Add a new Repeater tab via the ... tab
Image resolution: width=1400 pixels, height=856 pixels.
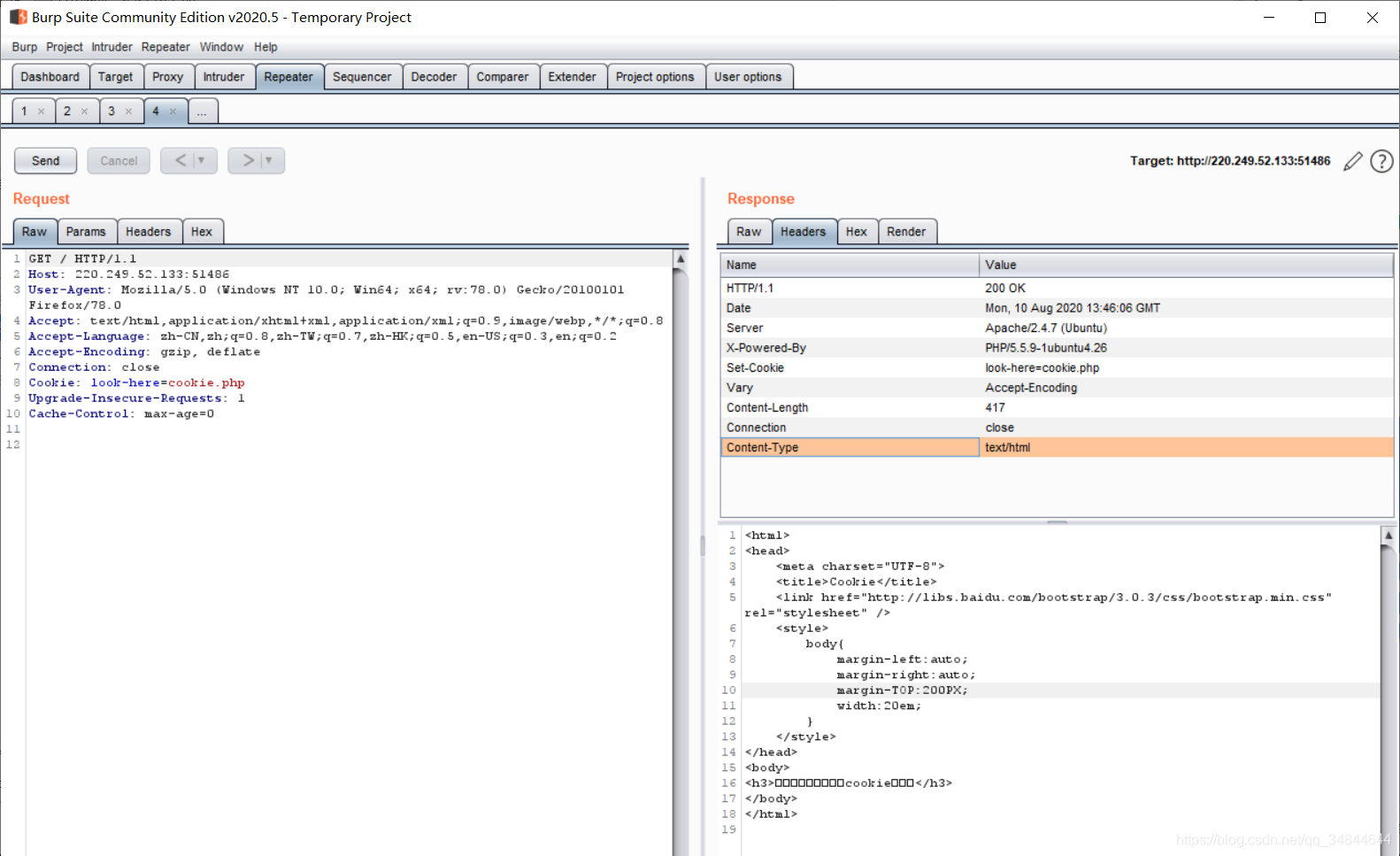coord(202,112)
